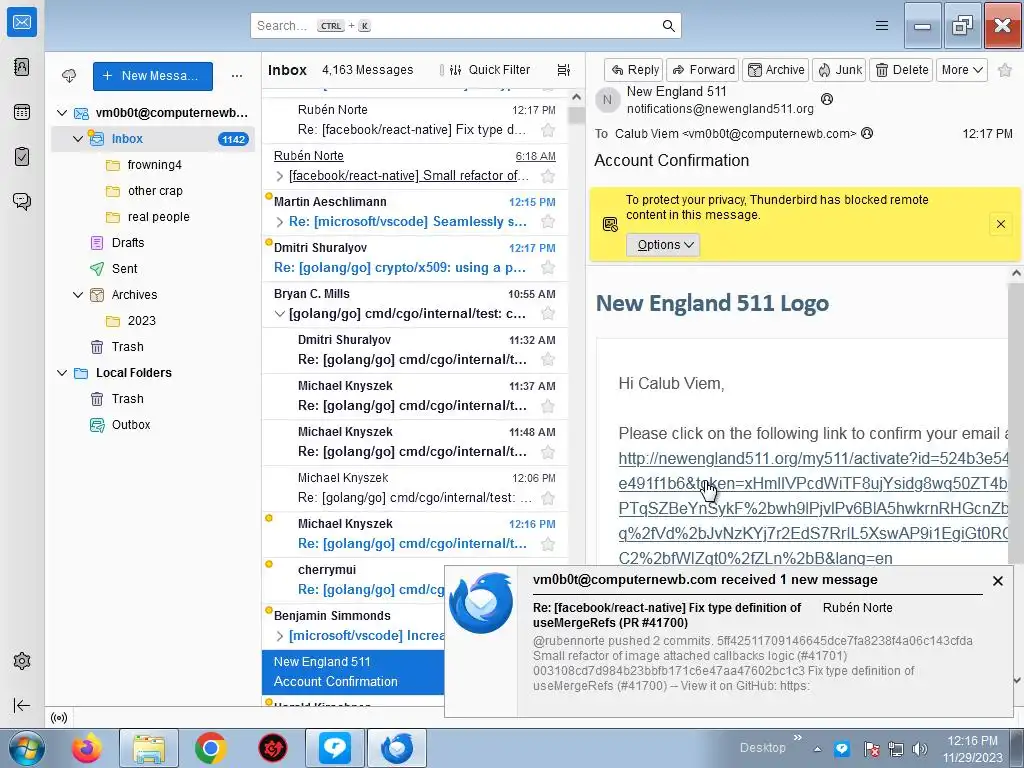The width and height of the screenshot is (1024, 768).
Task: Open remote content Options dropdown
Action: click(663, 245)
